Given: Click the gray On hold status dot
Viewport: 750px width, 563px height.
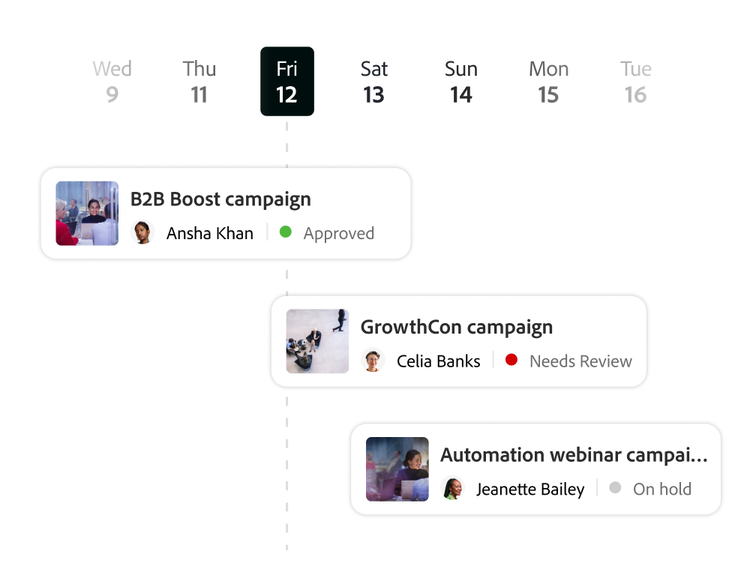Looking at the screenshot, I should pyautogui.click(x=615, y=488).
